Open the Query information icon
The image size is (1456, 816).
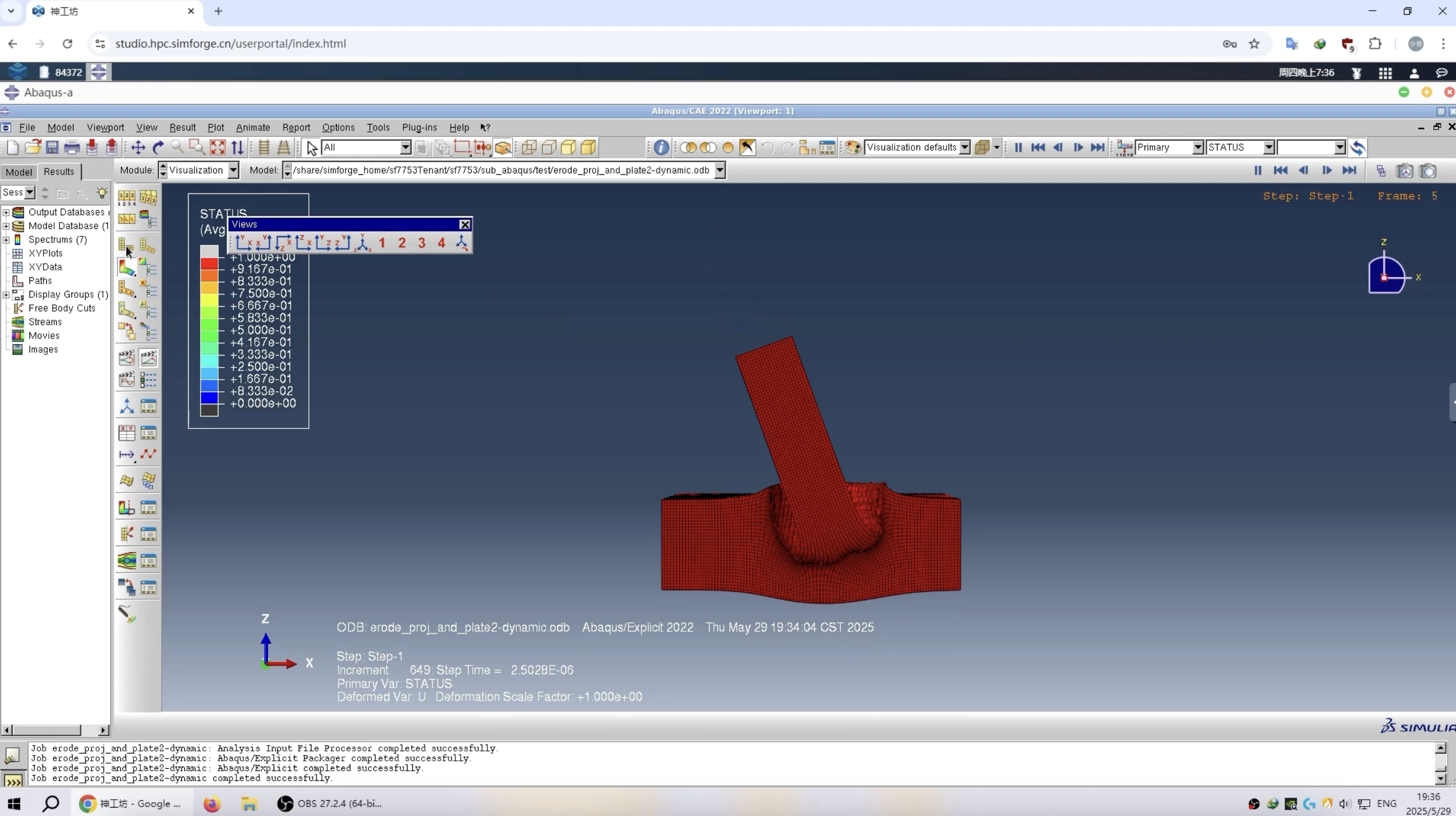click(661, 148)
